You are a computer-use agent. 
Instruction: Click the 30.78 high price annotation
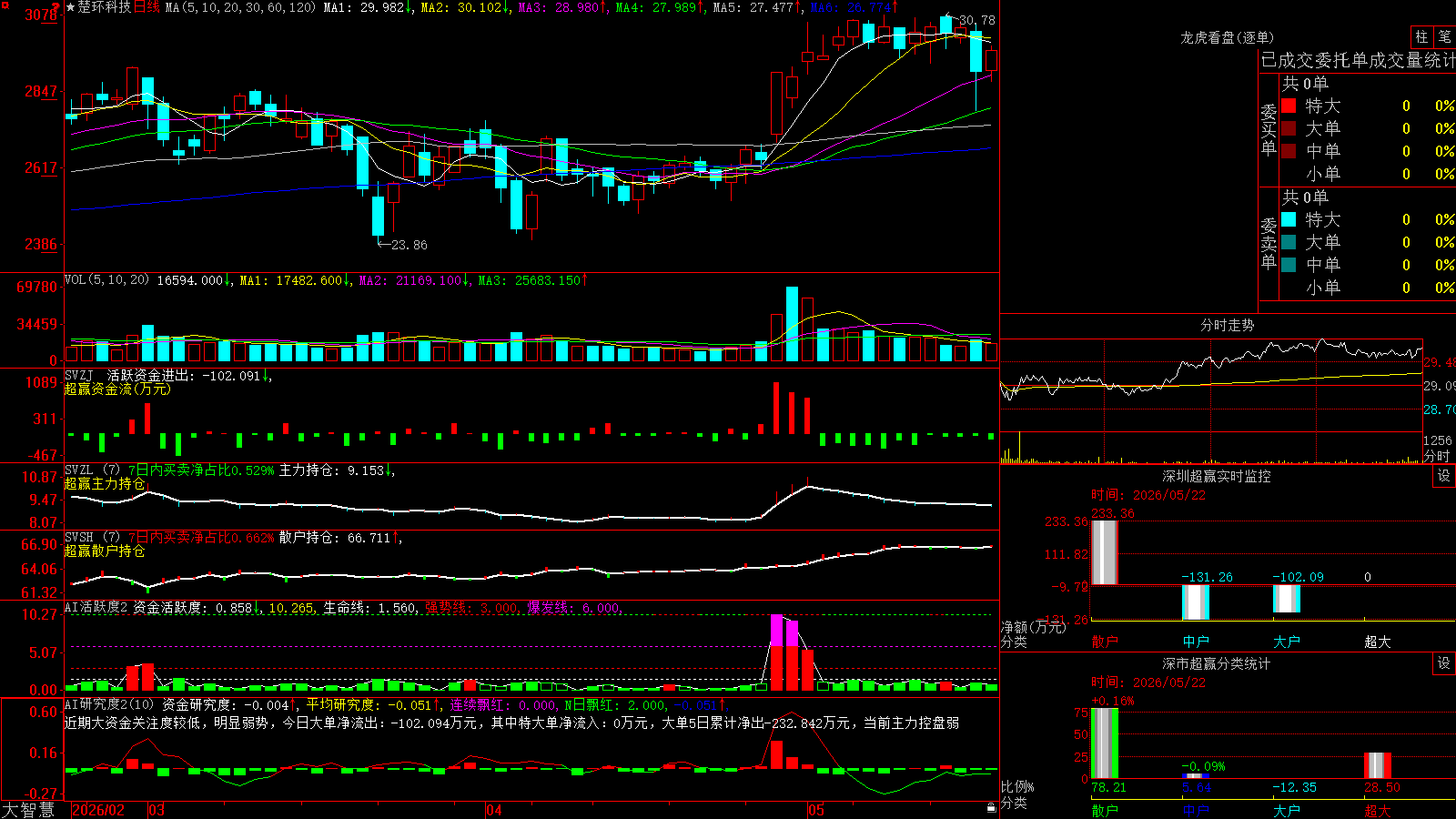tap(977, 20)
